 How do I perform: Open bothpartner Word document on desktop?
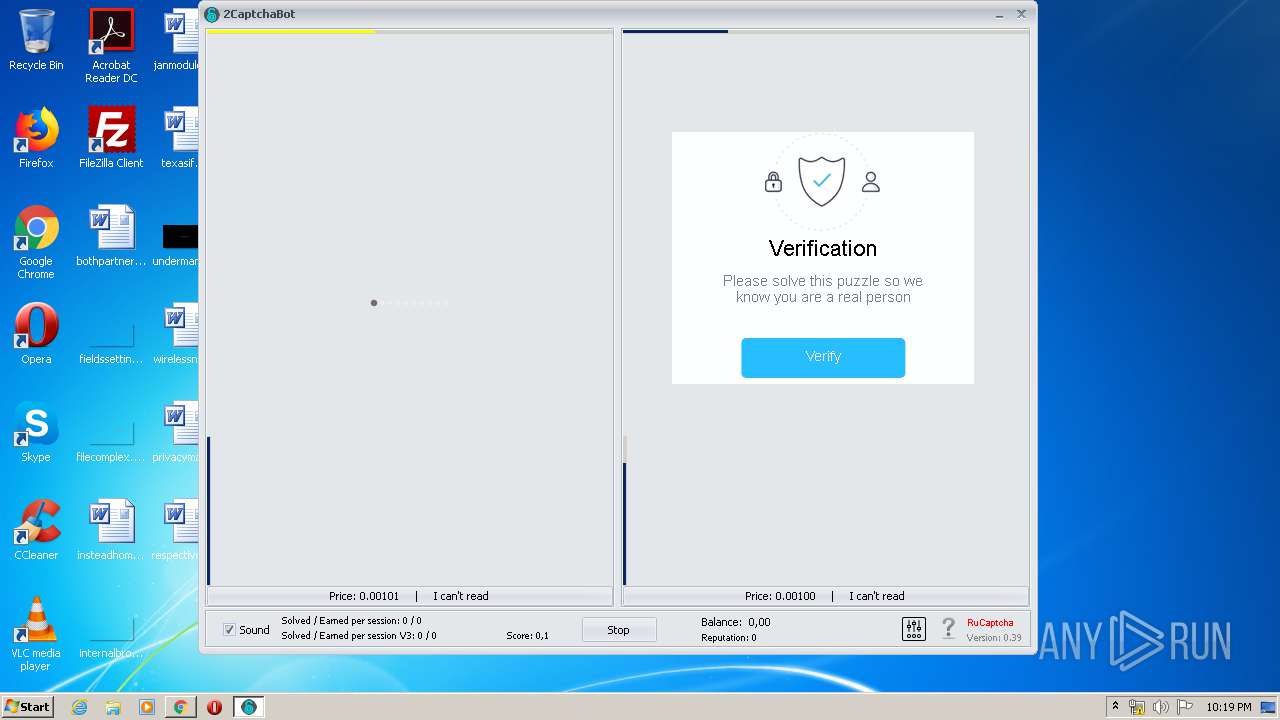point(111,236)
